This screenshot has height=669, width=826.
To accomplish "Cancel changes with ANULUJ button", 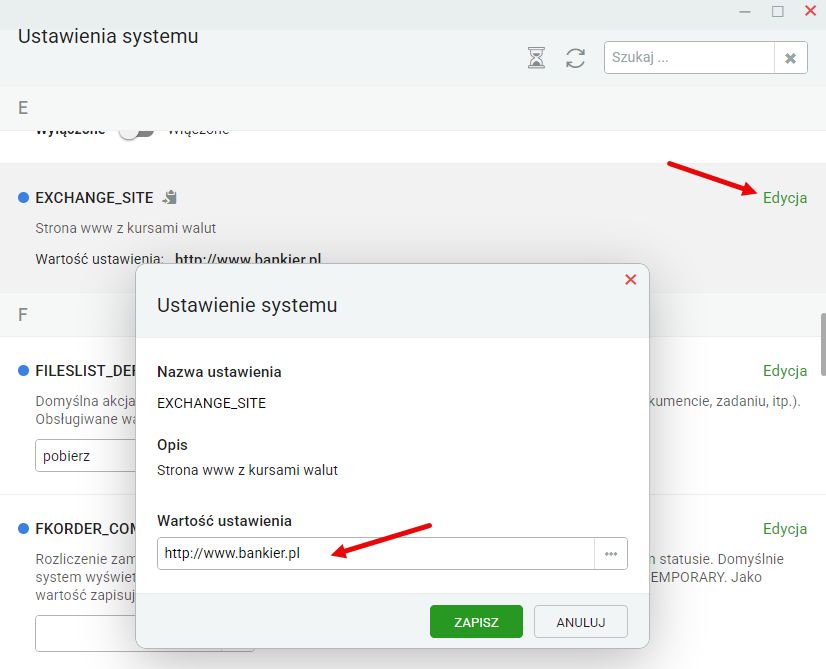I will click(581, 622).
